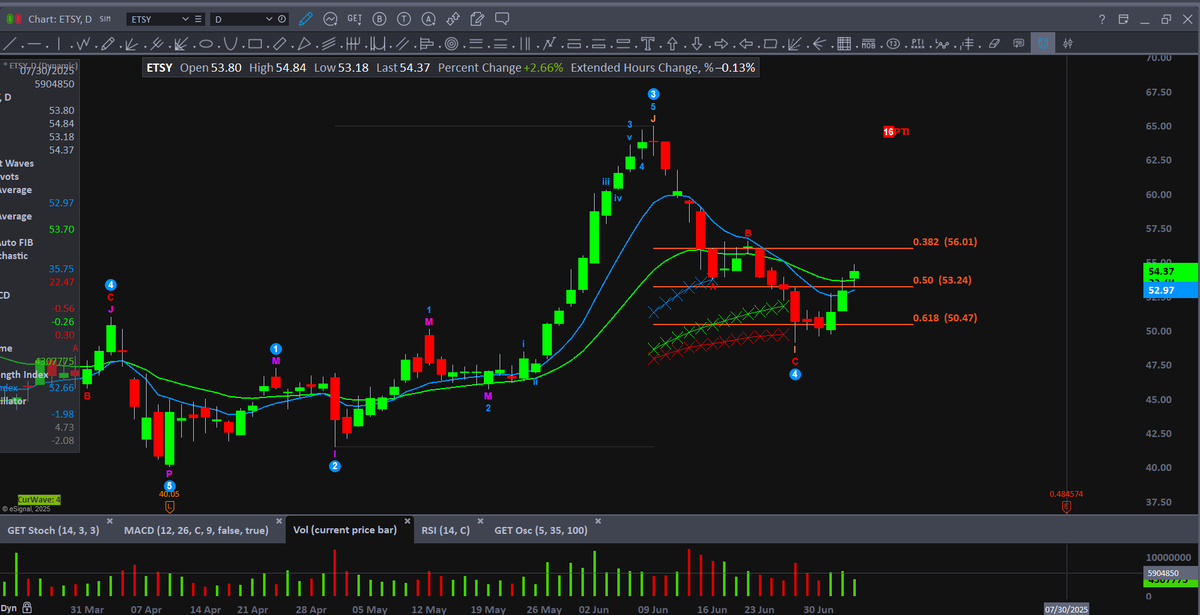1200x615 pixels.
Task: Click the circled B button
Action: coord(379,19)
